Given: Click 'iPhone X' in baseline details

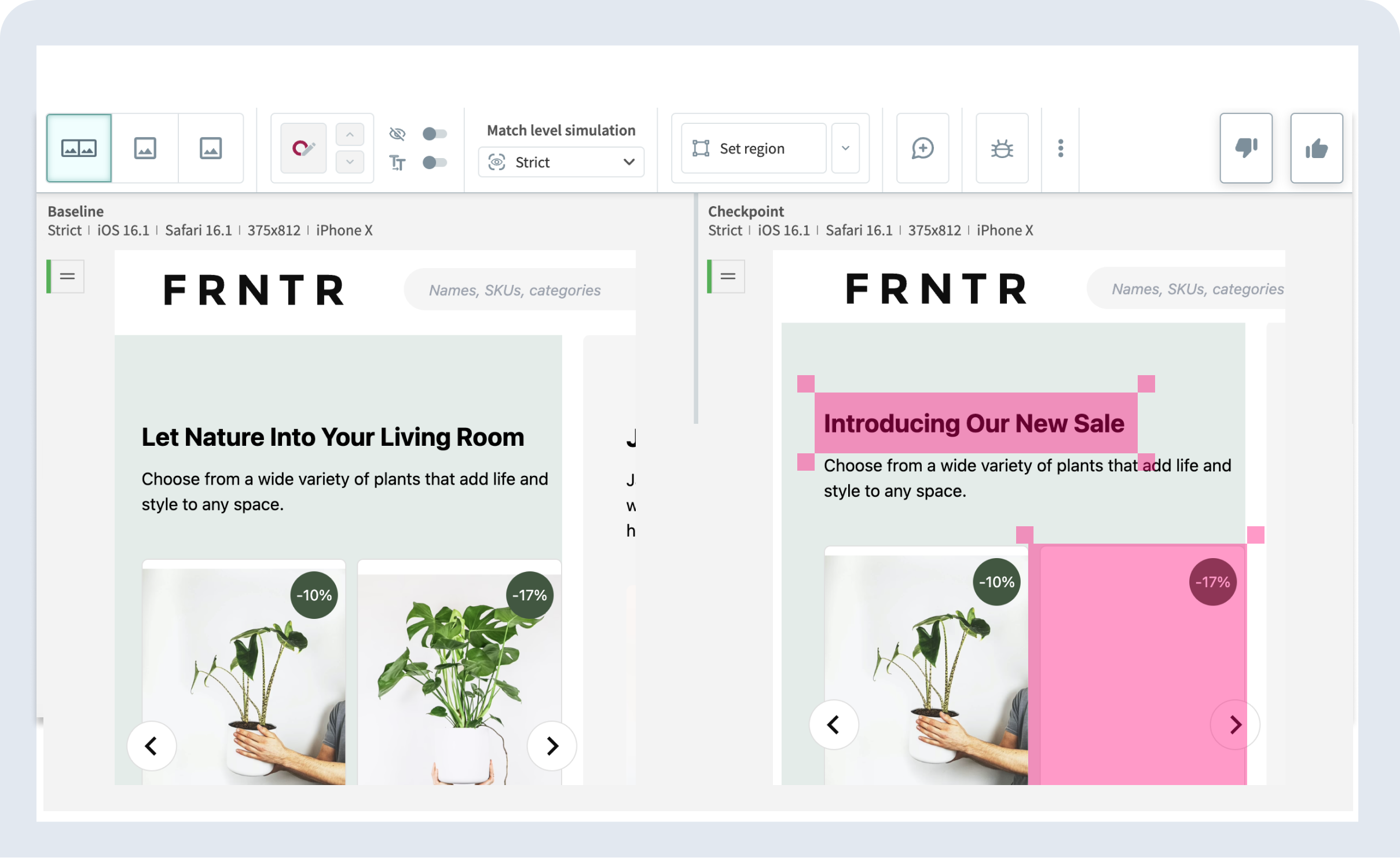Looking at the screenshot, I should [x=344, y=230].
